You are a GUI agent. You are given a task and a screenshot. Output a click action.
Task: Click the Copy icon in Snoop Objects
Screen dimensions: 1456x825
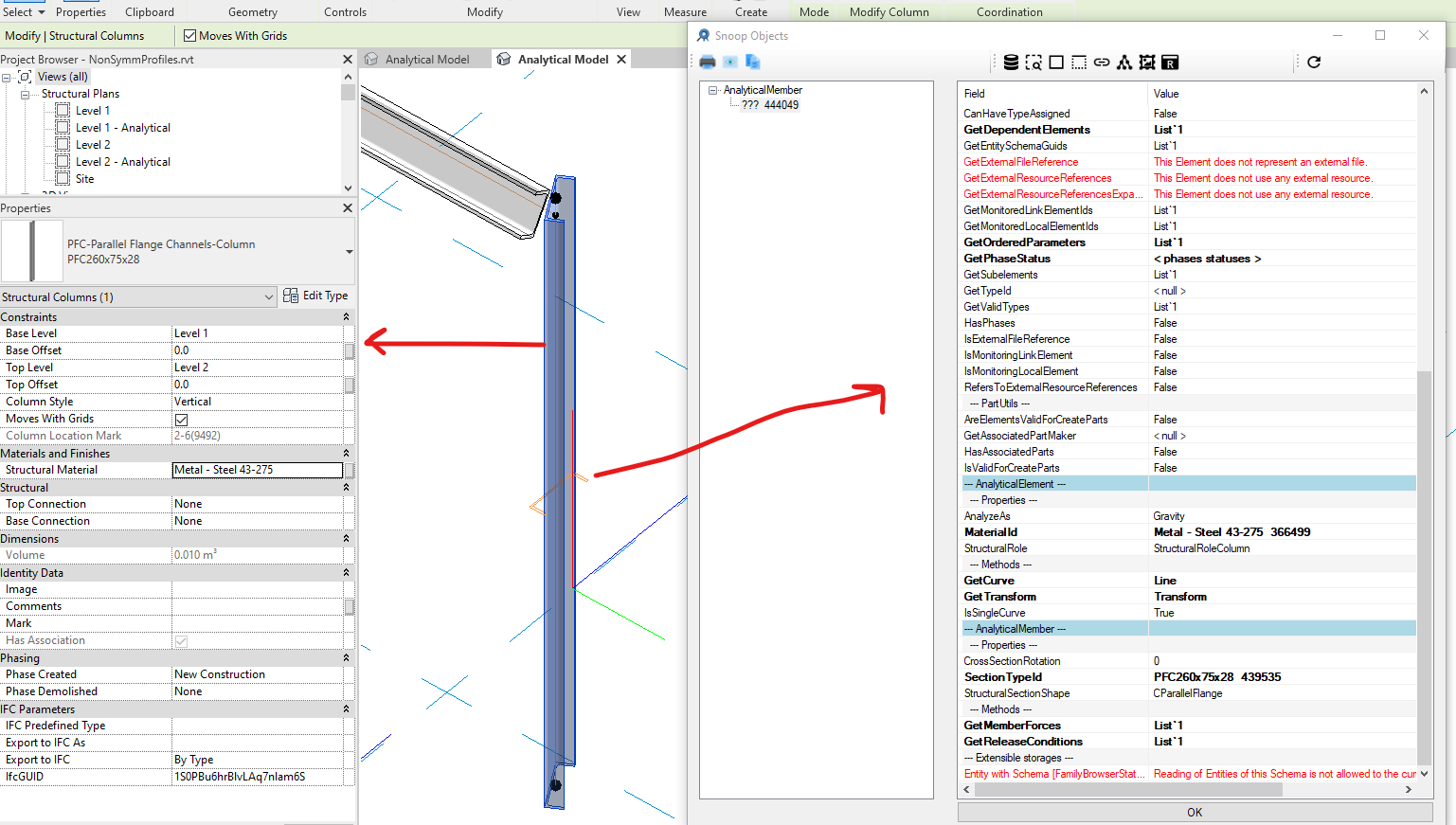pyautogui.click(x=751, y=62)
